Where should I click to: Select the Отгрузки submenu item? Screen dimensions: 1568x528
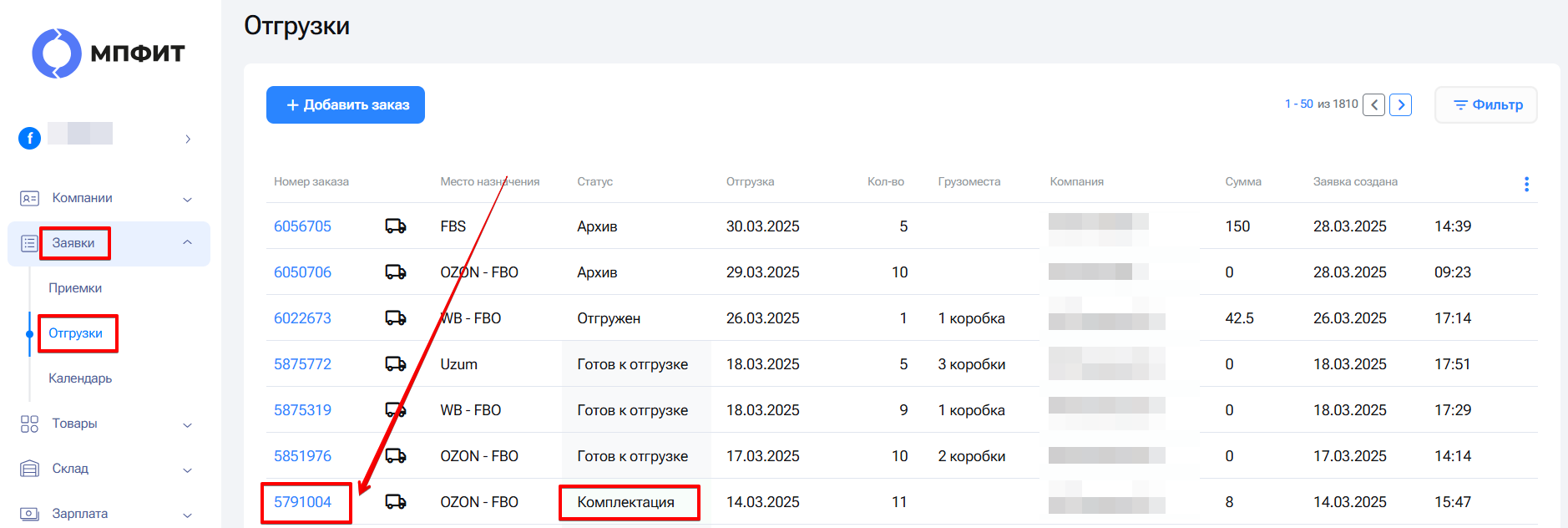[75, 333]
